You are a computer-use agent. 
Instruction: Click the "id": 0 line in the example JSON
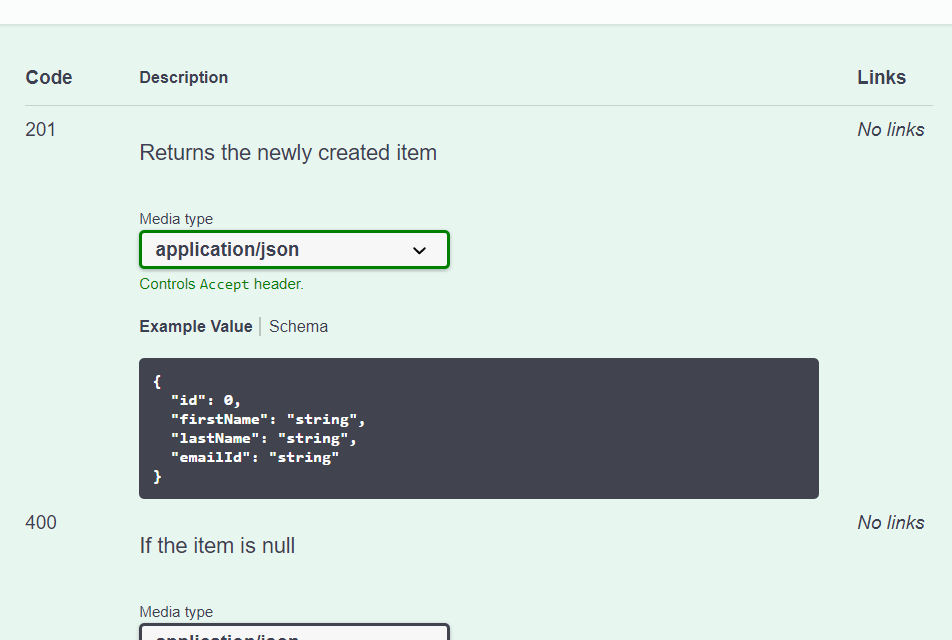click(205, 400)
